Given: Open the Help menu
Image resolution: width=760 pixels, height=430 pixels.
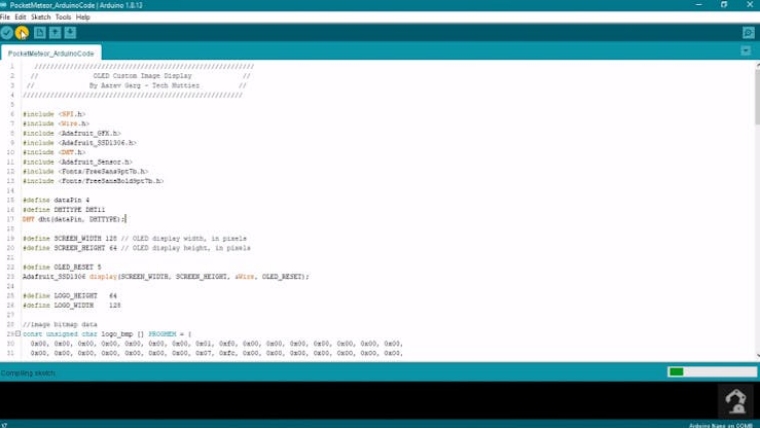Looking at the screenshot, I should tap(83, 17).
